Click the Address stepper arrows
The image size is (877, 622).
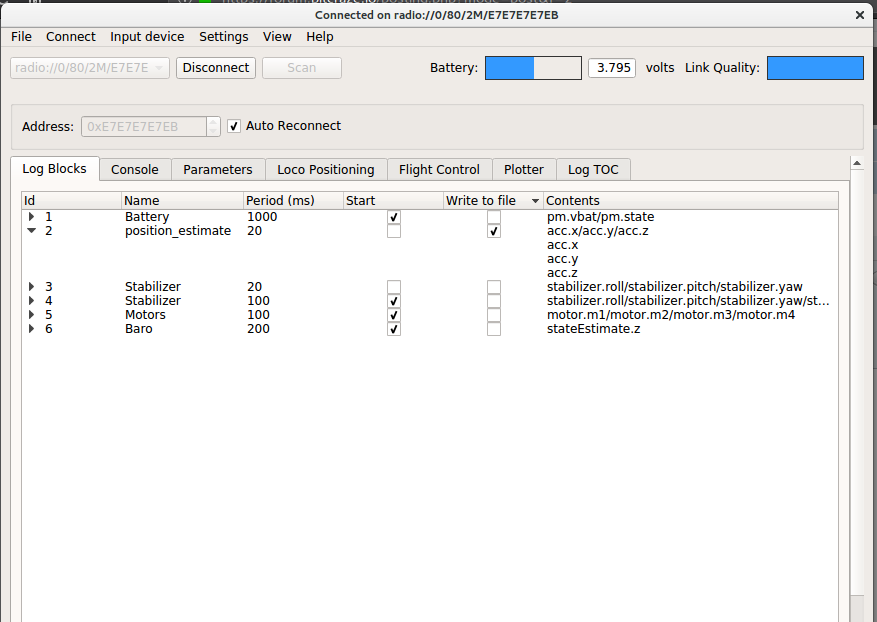pos(213,126)
